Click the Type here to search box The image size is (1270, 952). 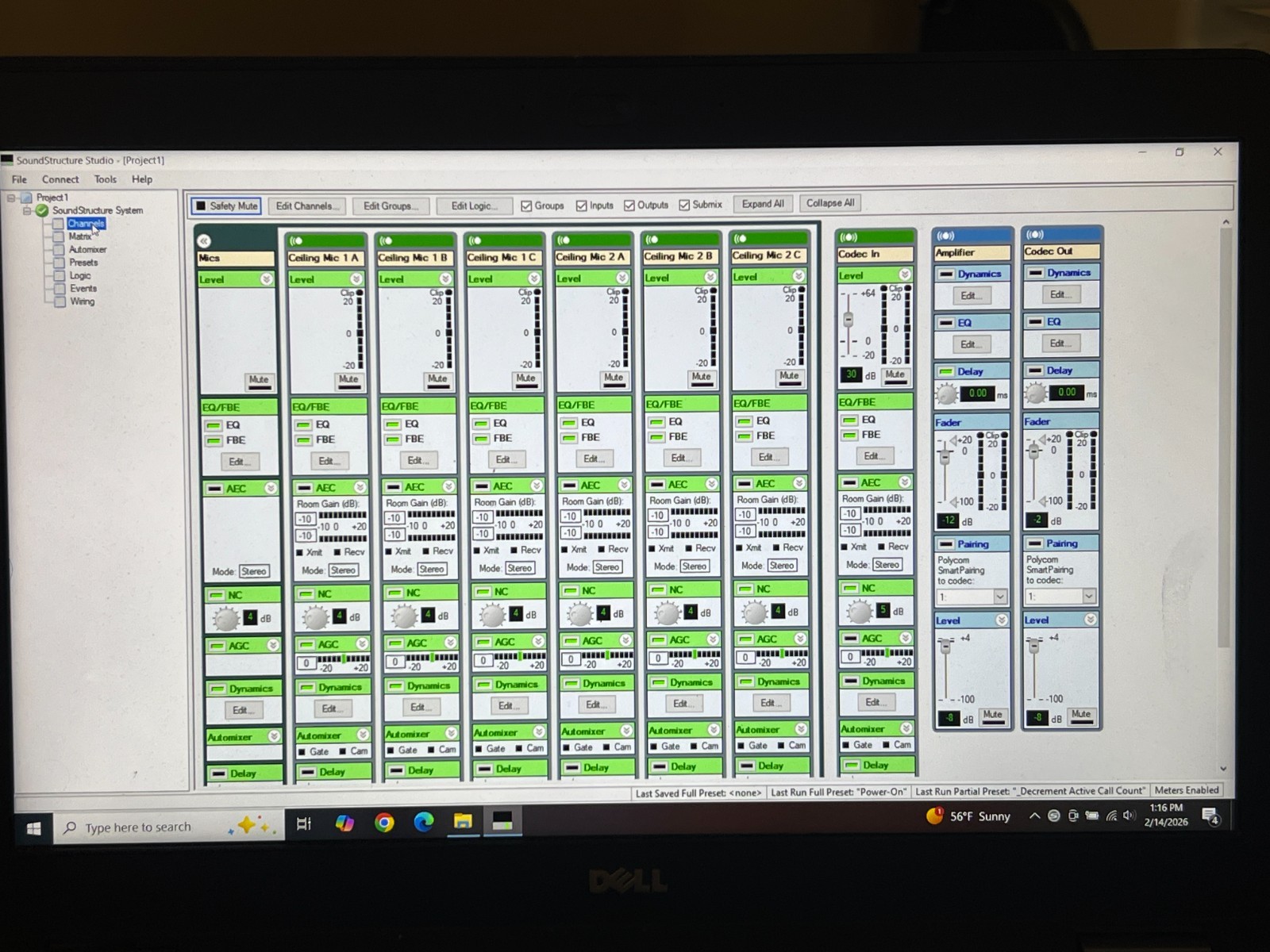pyautogui.click(x=167, y=827)
